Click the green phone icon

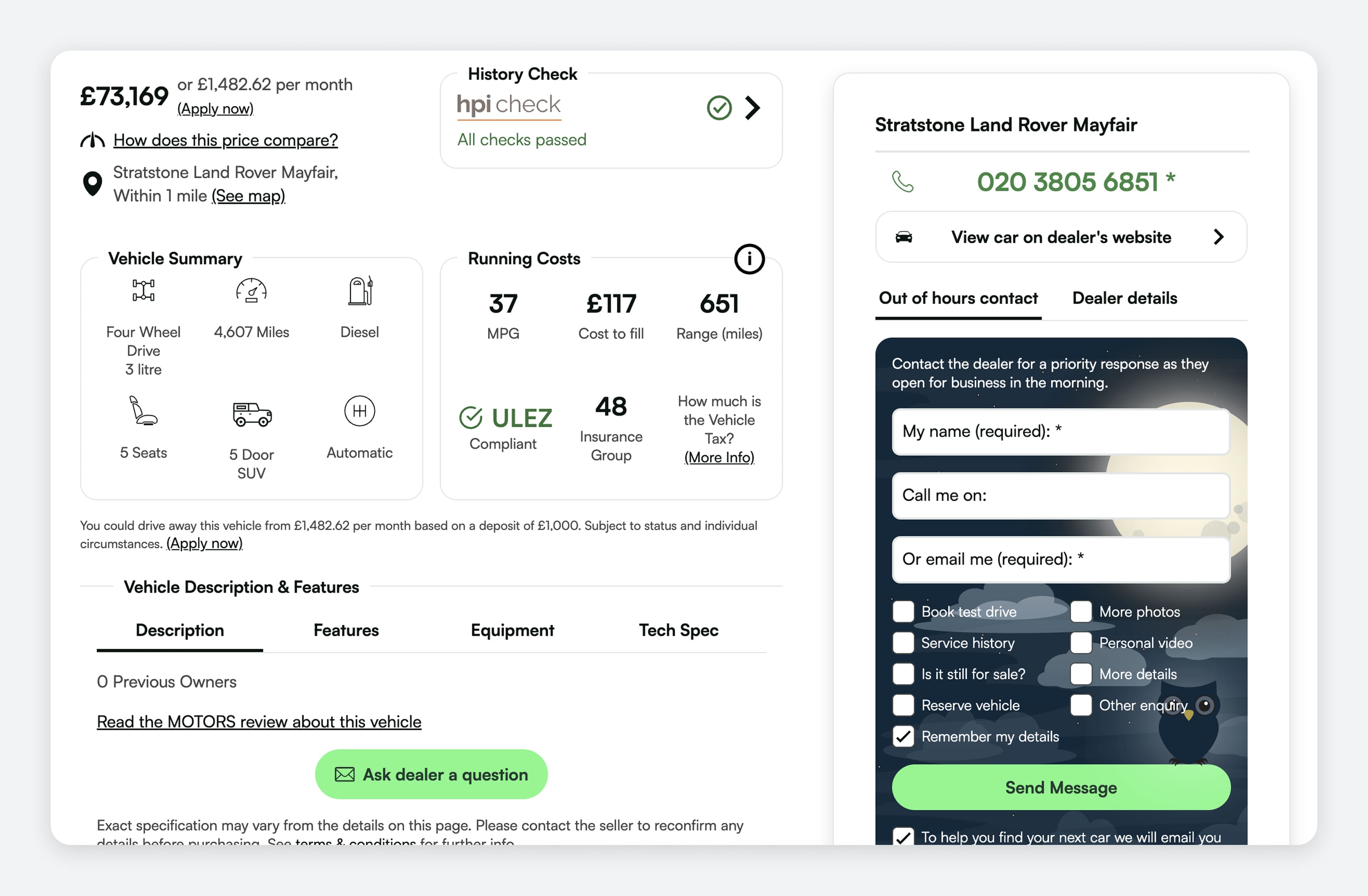[x=902, y=182]
